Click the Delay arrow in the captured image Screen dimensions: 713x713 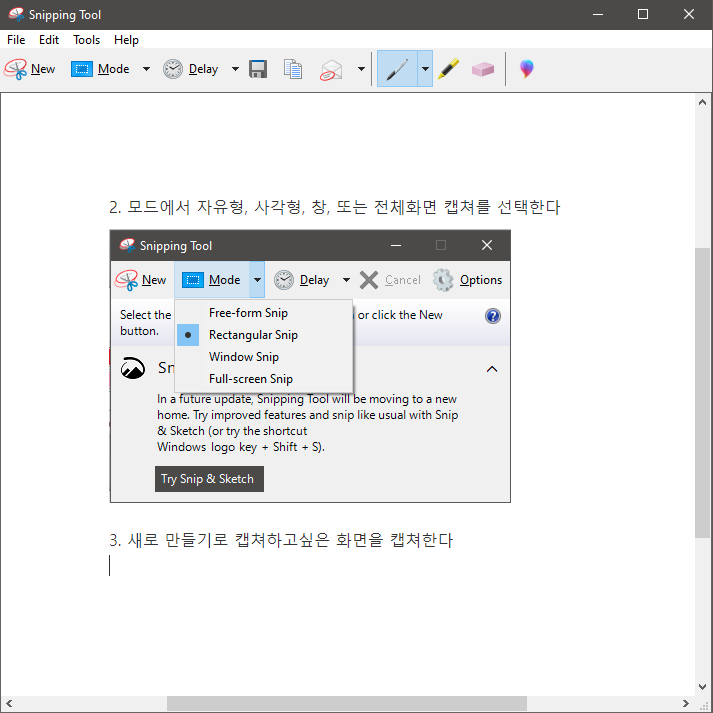point(346,280)
